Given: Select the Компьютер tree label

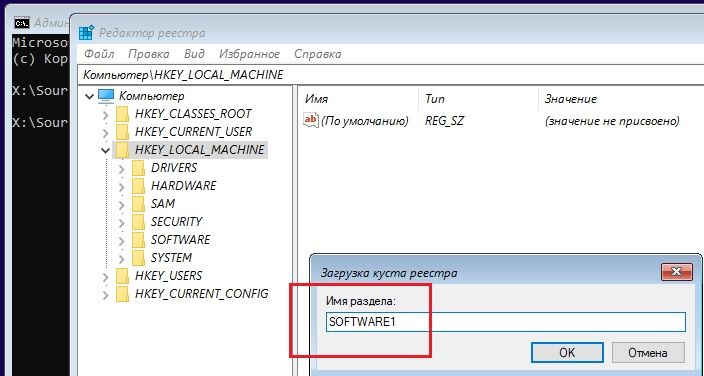Looking at the screenshot, I should pos(151,96).
